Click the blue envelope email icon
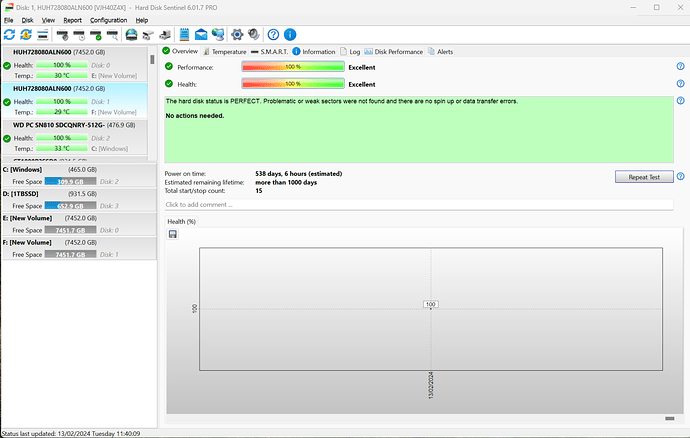 (x=201, y=34)
